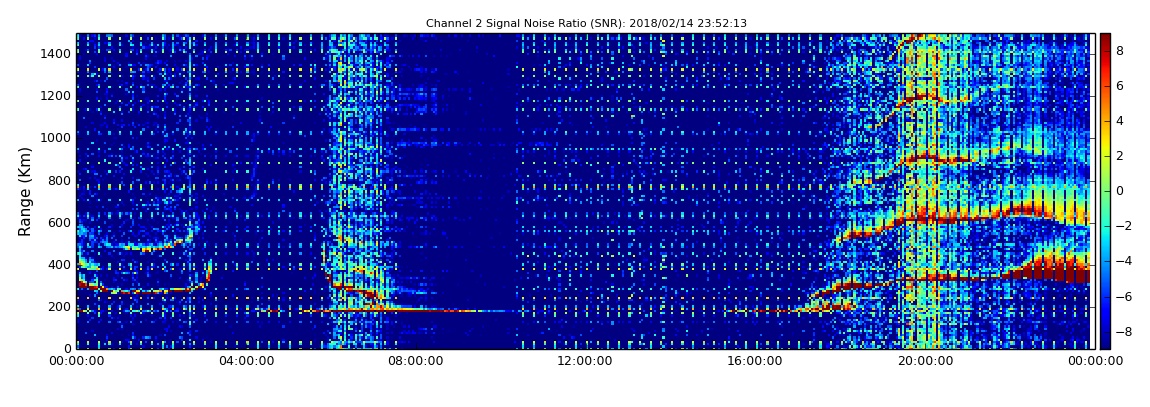Click the 08:00:00 time axis label
This screenshot has height=407, width=1150.
[414, 361]
